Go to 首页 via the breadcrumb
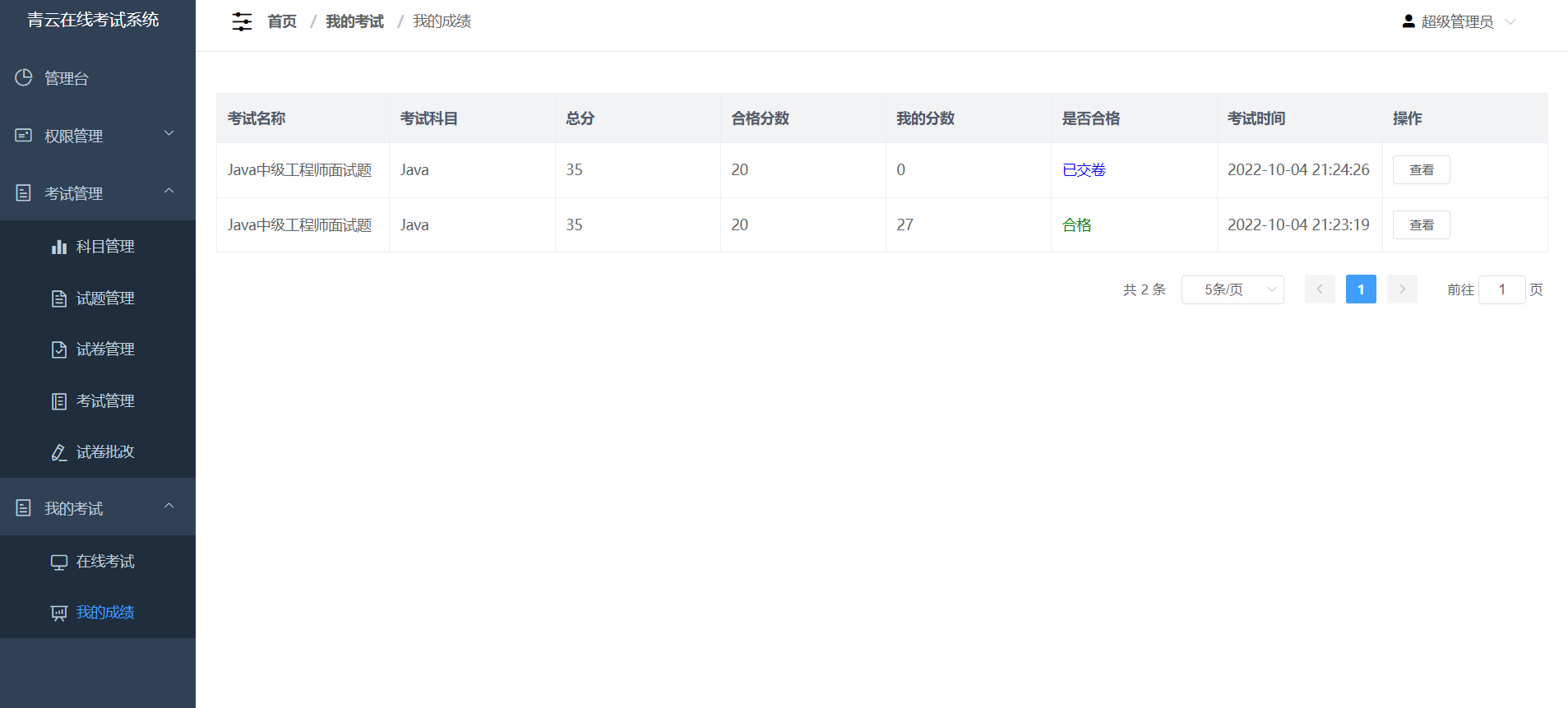Image resolution: width=1568 pixels, height=708 pixels. pos(282,21)
